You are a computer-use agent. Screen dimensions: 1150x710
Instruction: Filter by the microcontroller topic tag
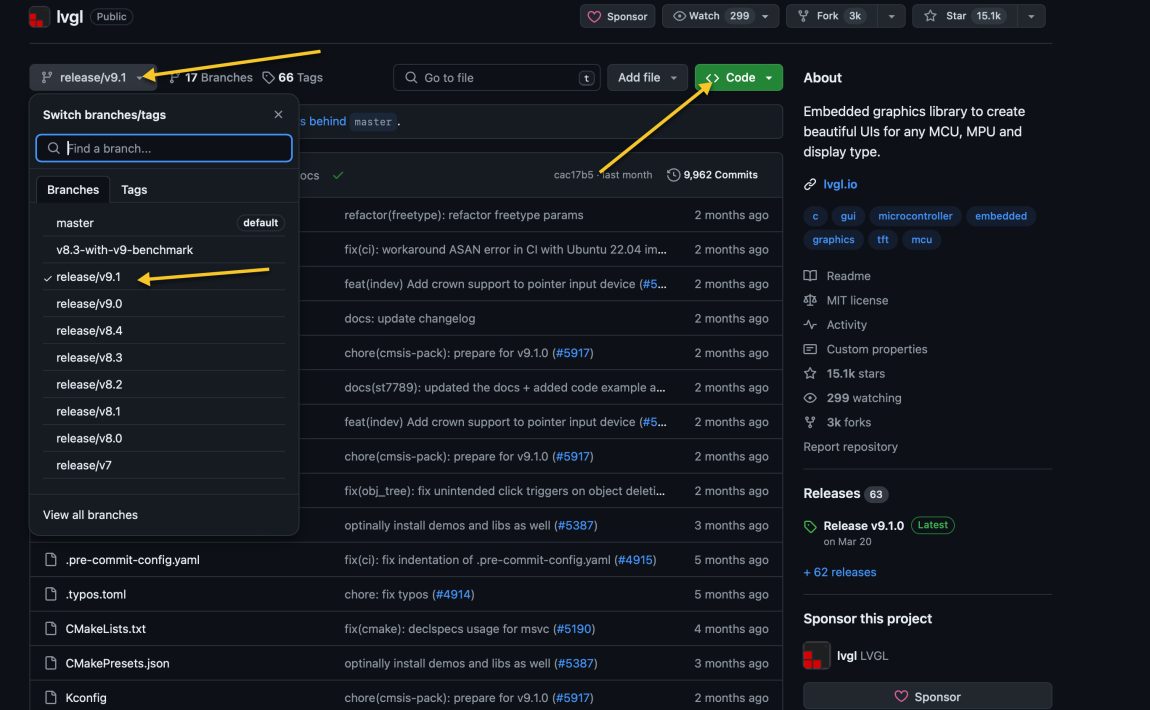[x=915, y=216]
